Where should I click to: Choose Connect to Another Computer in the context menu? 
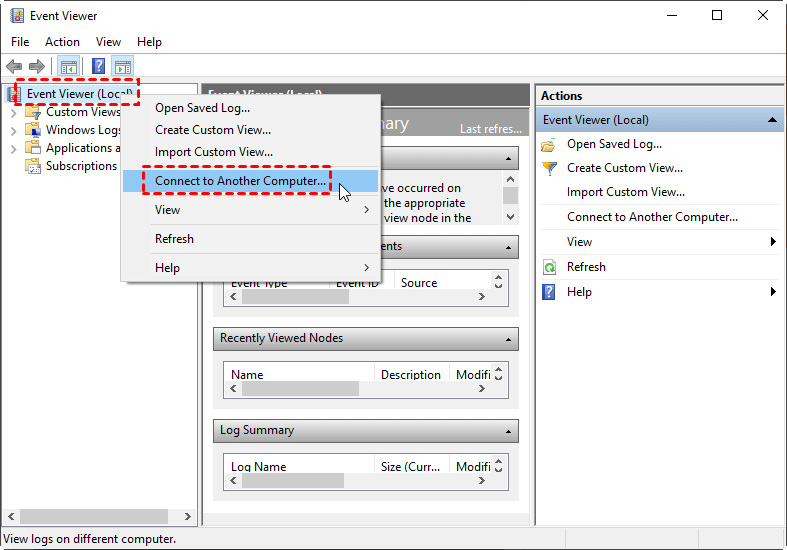click(x=240, y=181)
